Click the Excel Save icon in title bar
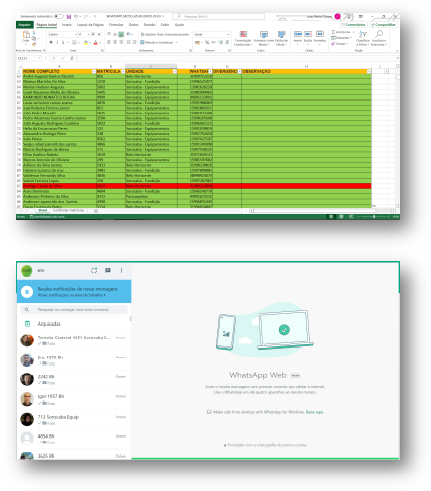431x491 pixels. [69, 16]
